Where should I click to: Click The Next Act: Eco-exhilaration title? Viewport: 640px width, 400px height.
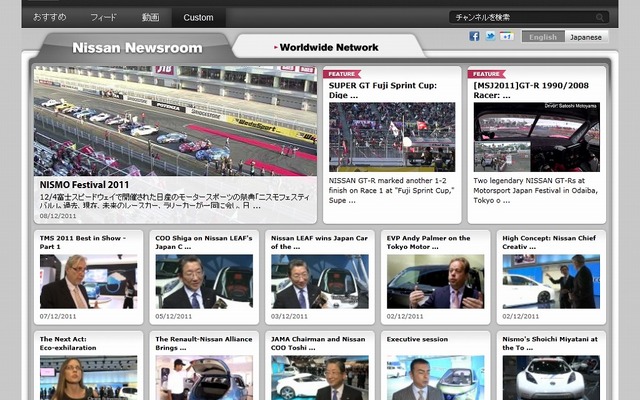[68, 343]
